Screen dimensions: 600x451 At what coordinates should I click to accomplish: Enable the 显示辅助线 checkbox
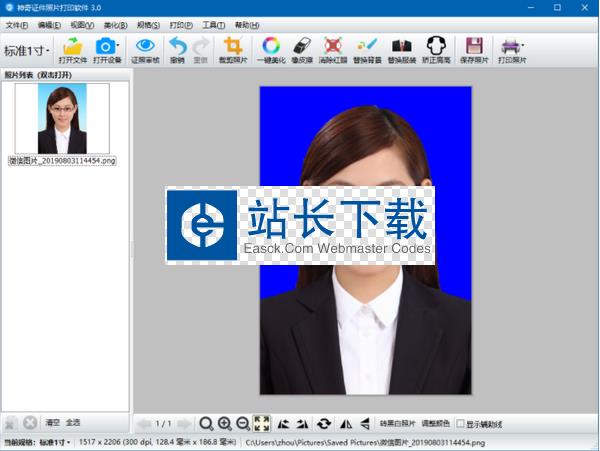pos(460,423)
